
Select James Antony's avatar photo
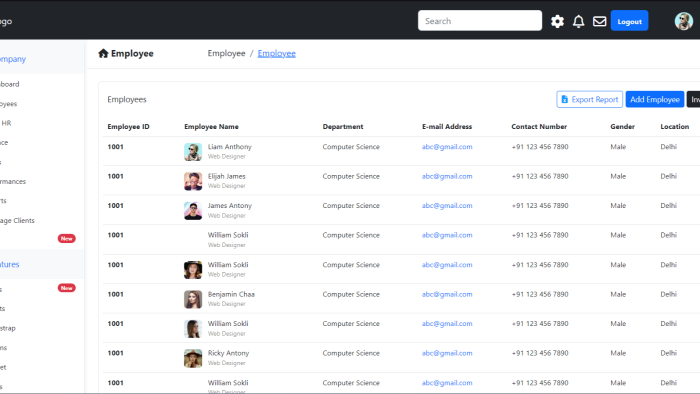tap(193, 211)
